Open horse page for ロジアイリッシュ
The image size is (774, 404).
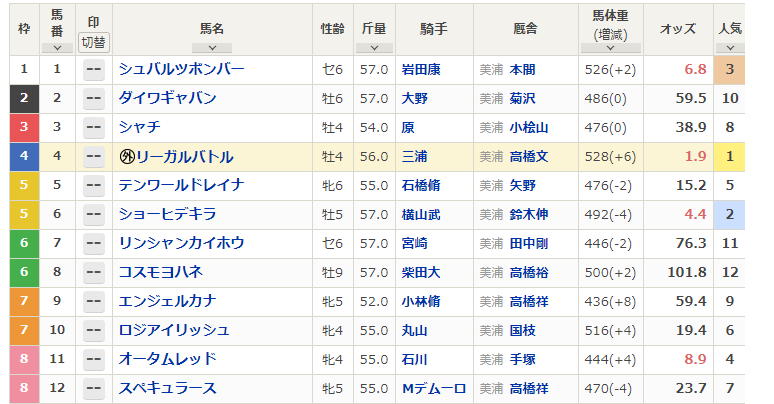174,330
